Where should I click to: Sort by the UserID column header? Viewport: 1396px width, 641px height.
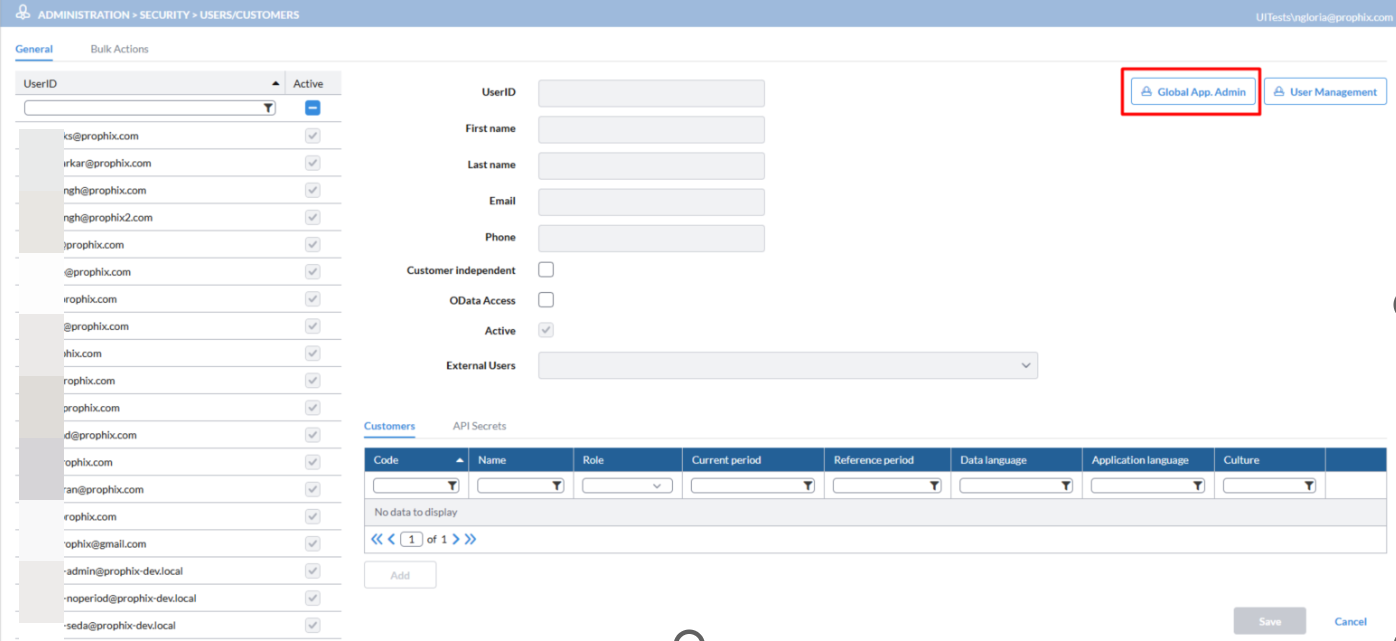(150, 84)
